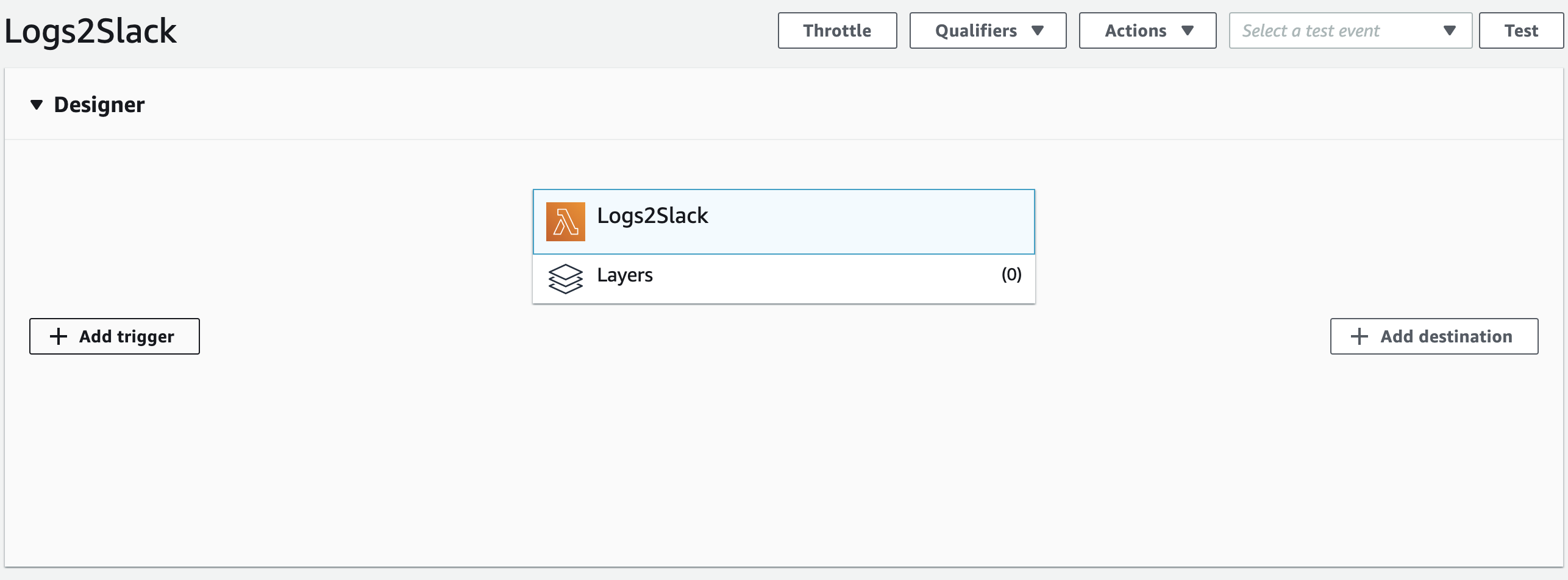Viewport: 1568px width, 580px height.
Task: Click the Layers count (0)
Action: 1011,275
